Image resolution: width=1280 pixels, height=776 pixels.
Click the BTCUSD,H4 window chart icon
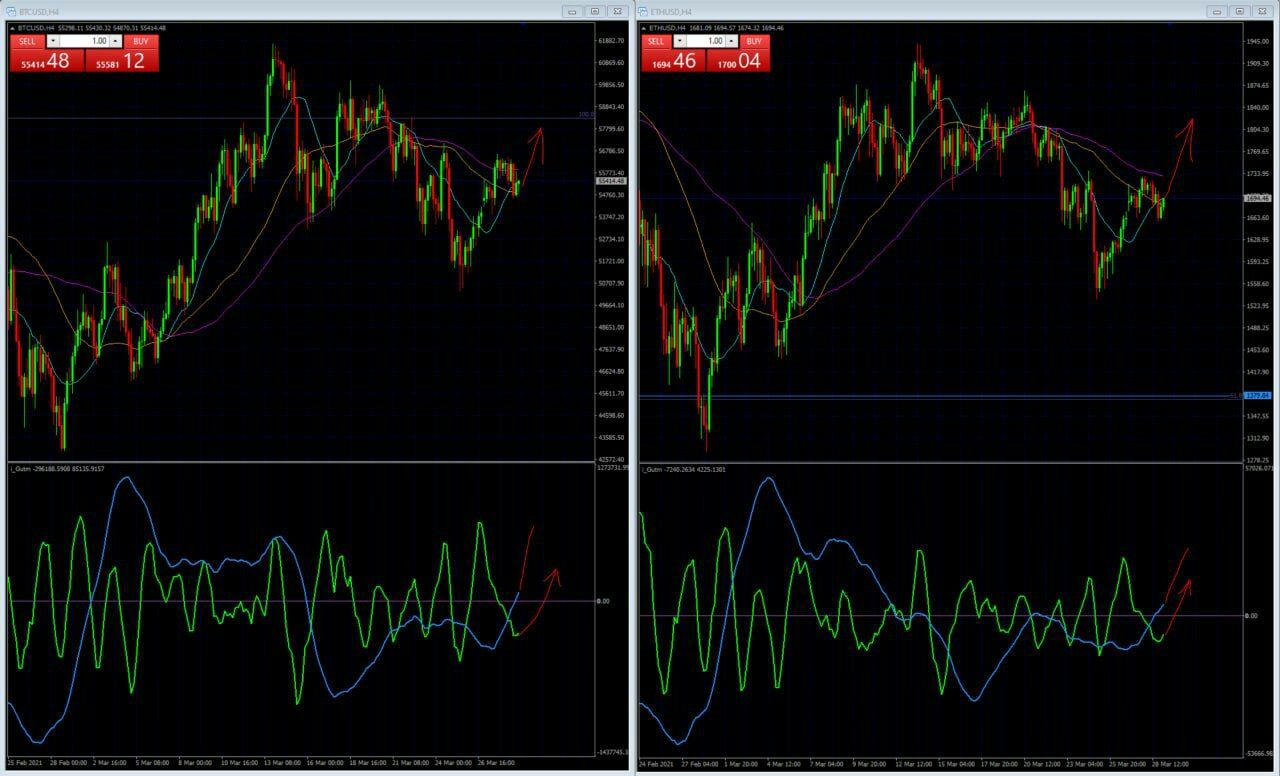click(11, 10)
